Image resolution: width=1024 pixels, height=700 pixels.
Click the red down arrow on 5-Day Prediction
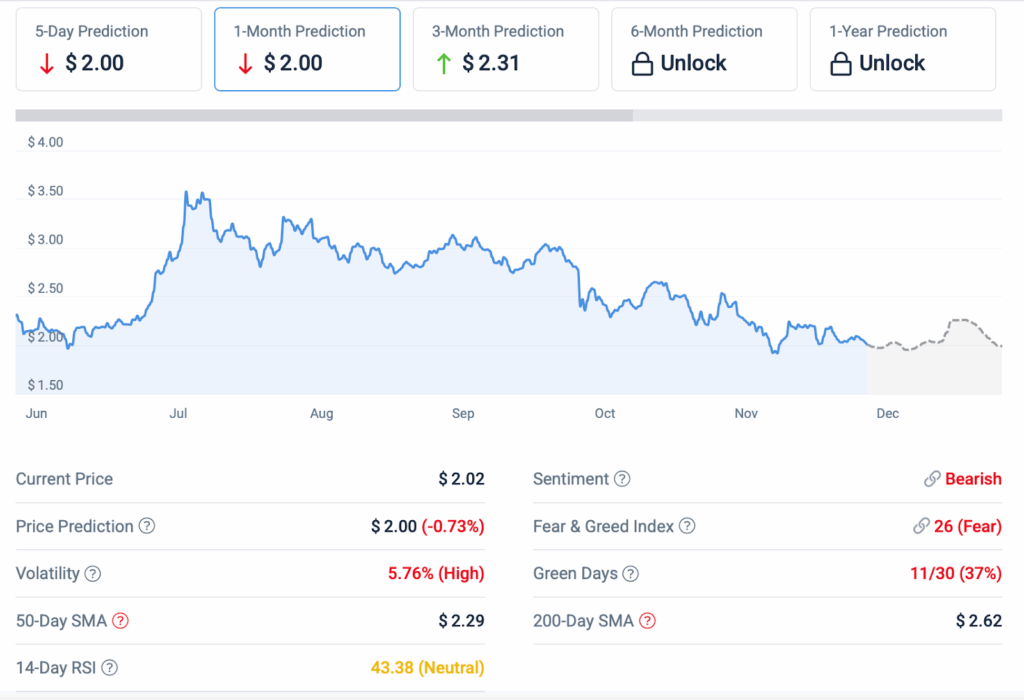click(45, 63)
